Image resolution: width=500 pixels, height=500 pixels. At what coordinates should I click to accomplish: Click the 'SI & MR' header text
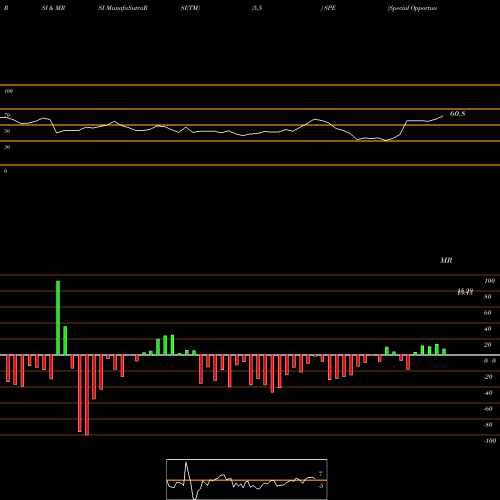[53, 8]
